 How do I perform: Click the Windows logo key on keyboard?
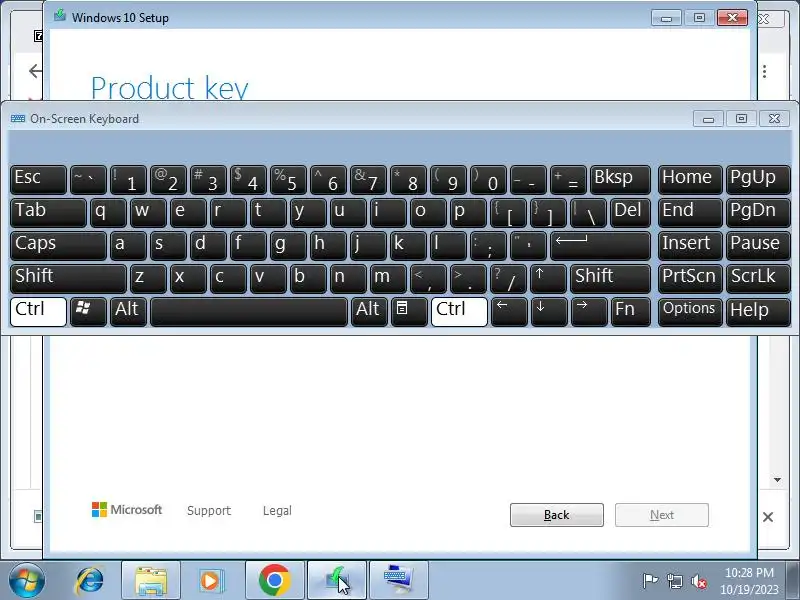point(88,312)
